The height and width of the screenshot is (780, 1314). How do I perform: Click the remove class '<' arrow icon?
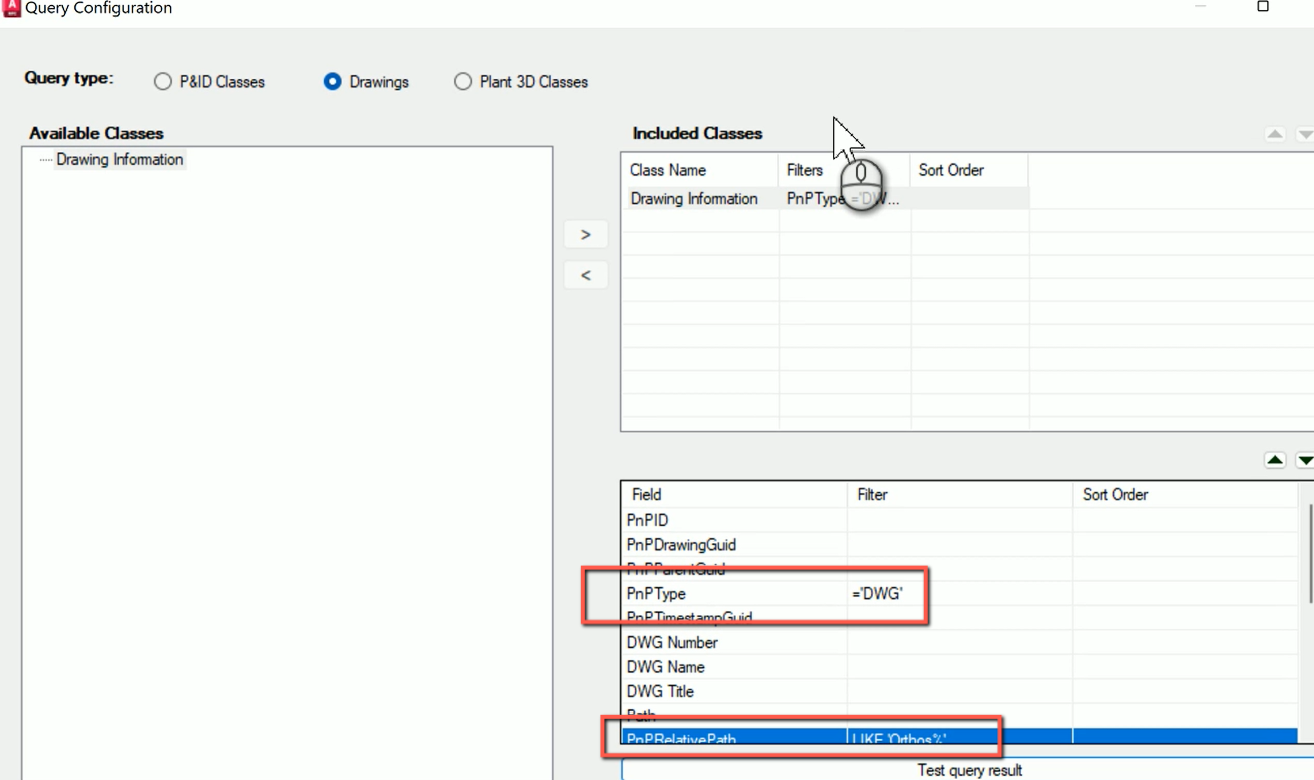click(585, 274)
